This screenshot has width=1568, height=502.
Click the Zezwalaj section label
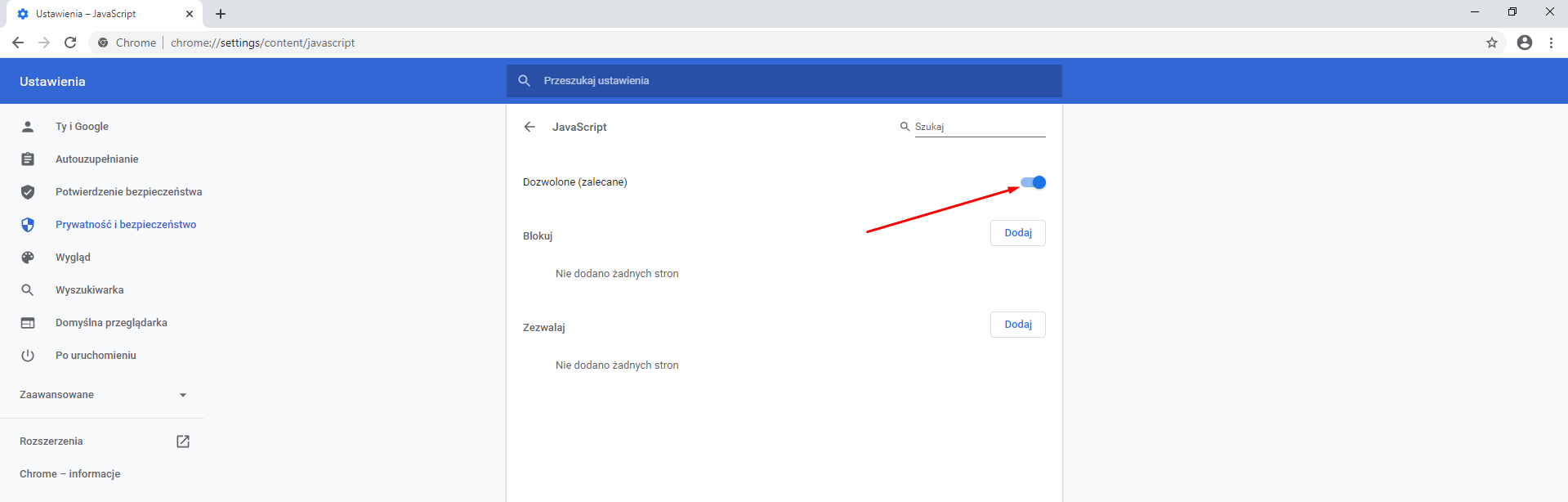(x=544, y=328)
